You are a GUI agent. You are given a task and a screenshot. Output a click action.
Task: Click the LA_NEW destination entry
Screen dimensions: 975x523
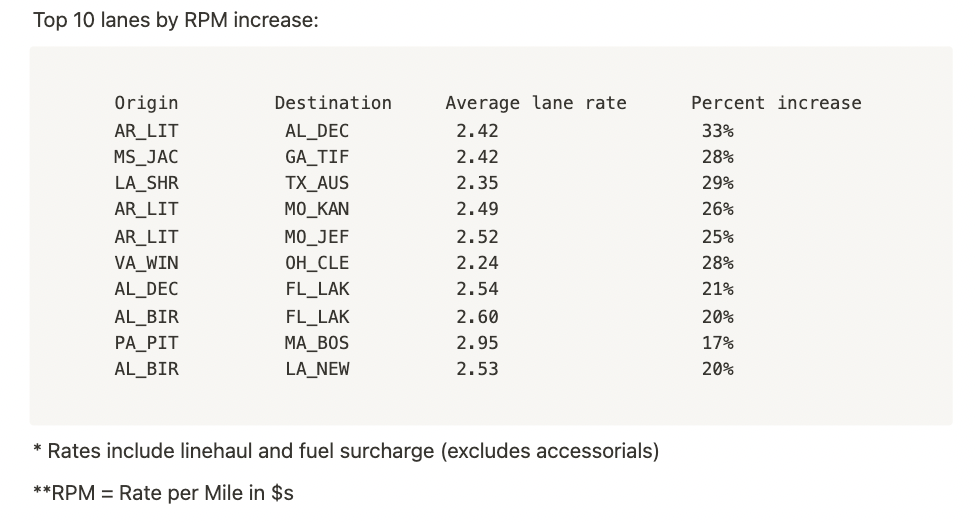[x=317, y=369]
